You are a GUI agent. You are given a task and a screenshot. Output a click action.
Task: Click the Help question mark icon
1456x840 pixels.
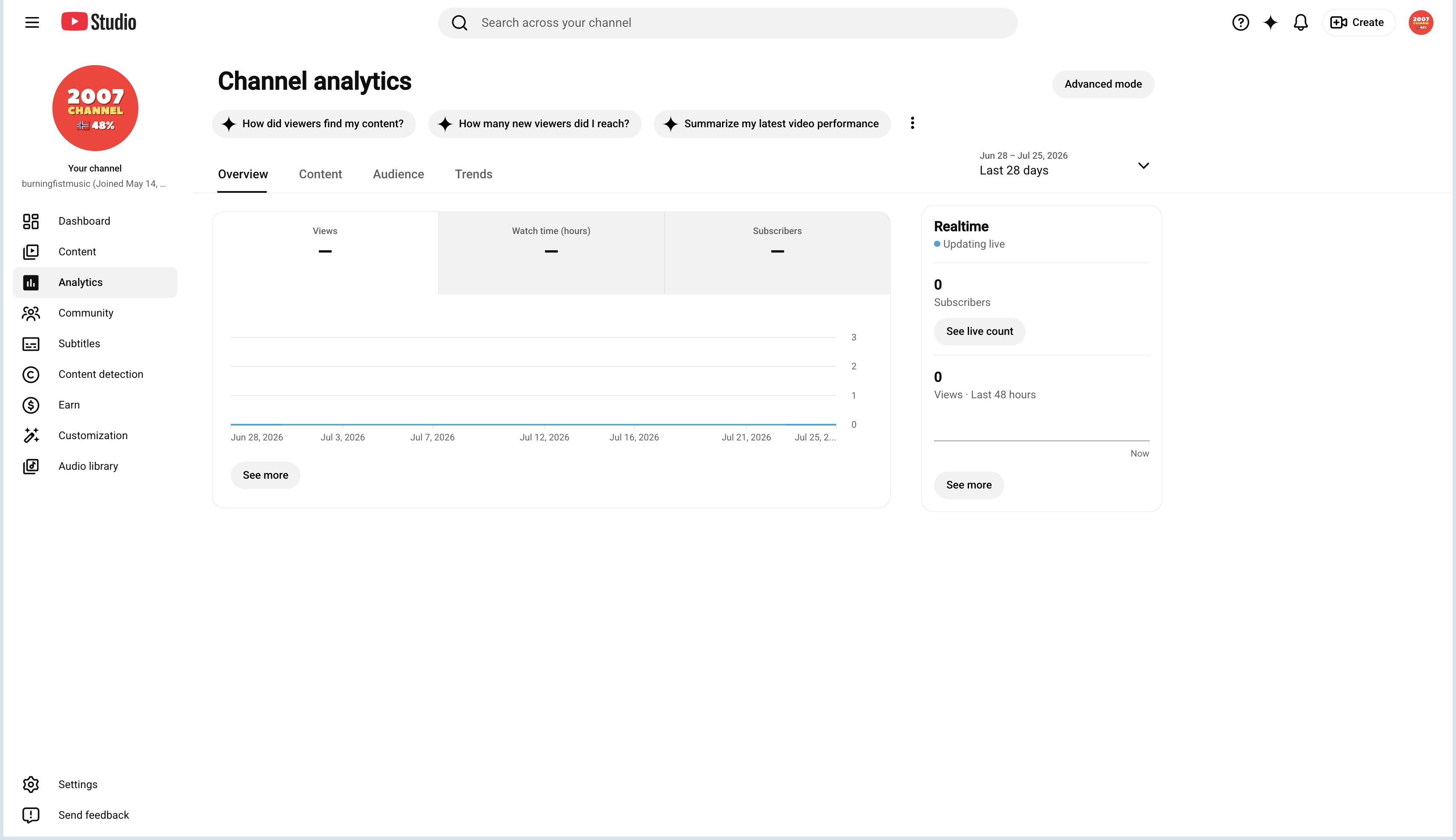(1240, 23)
